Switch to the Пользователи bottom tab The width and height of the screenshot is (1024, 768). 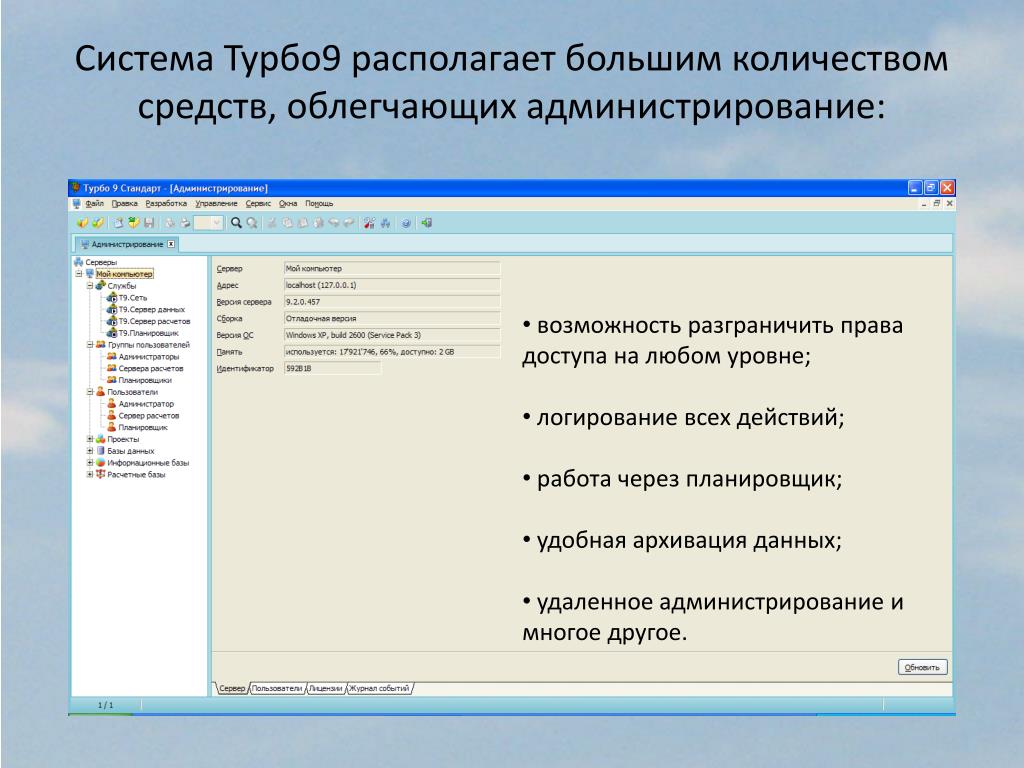[277, 688]
